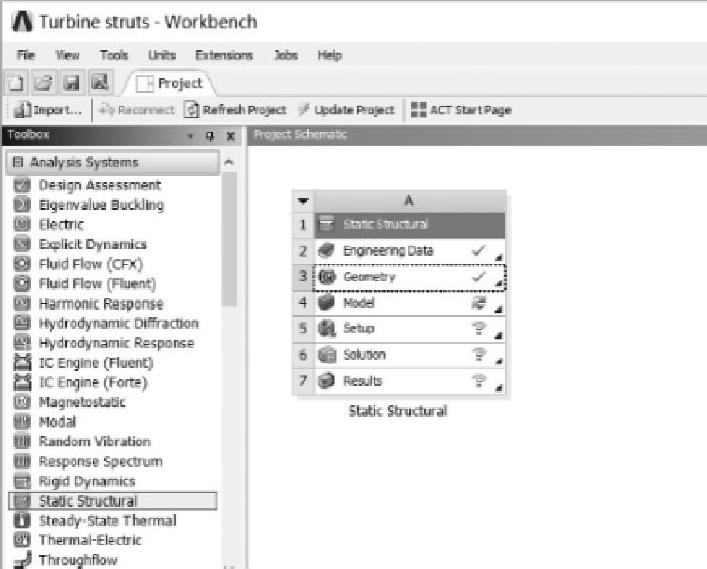707x569 pixels.
Task: Select the Eigenvalue Buckling icon
Action: [x=22, y=205]
